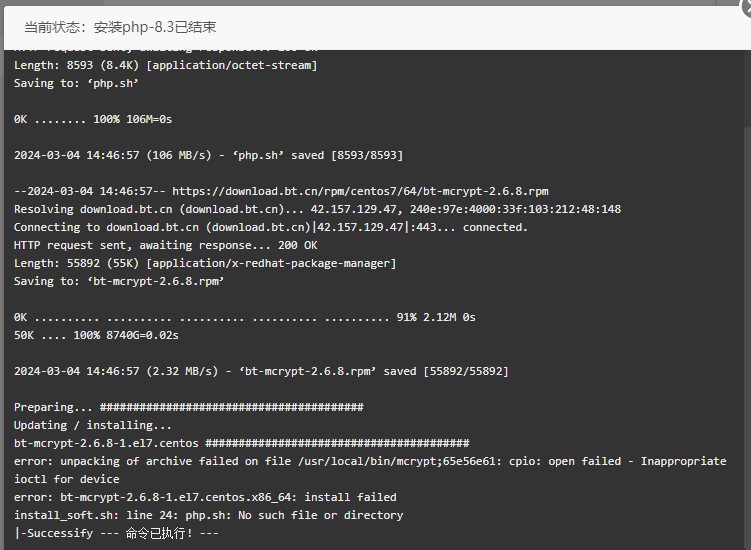Click the '50K .... 100% 8740G=0.02s' line

(96, 335)
